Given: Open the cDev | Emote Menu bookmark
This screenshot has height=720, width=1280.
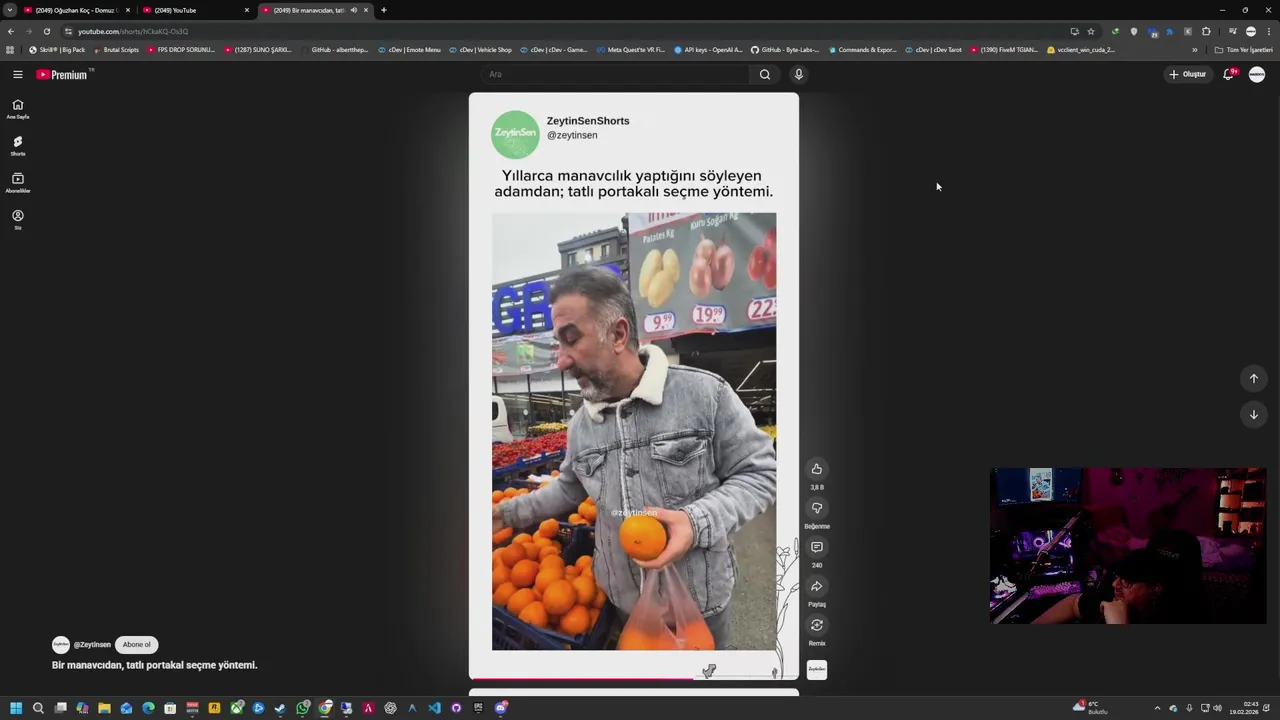Looking at the screenshot, I should pyautogui.click(x=409, y=50).
